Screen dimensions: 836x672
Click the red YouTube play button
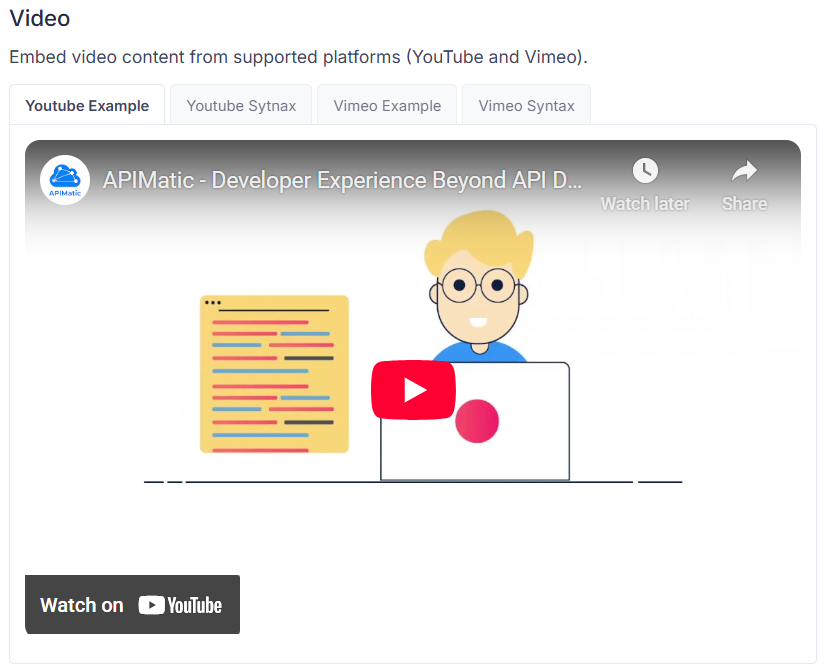coord(413,390)
